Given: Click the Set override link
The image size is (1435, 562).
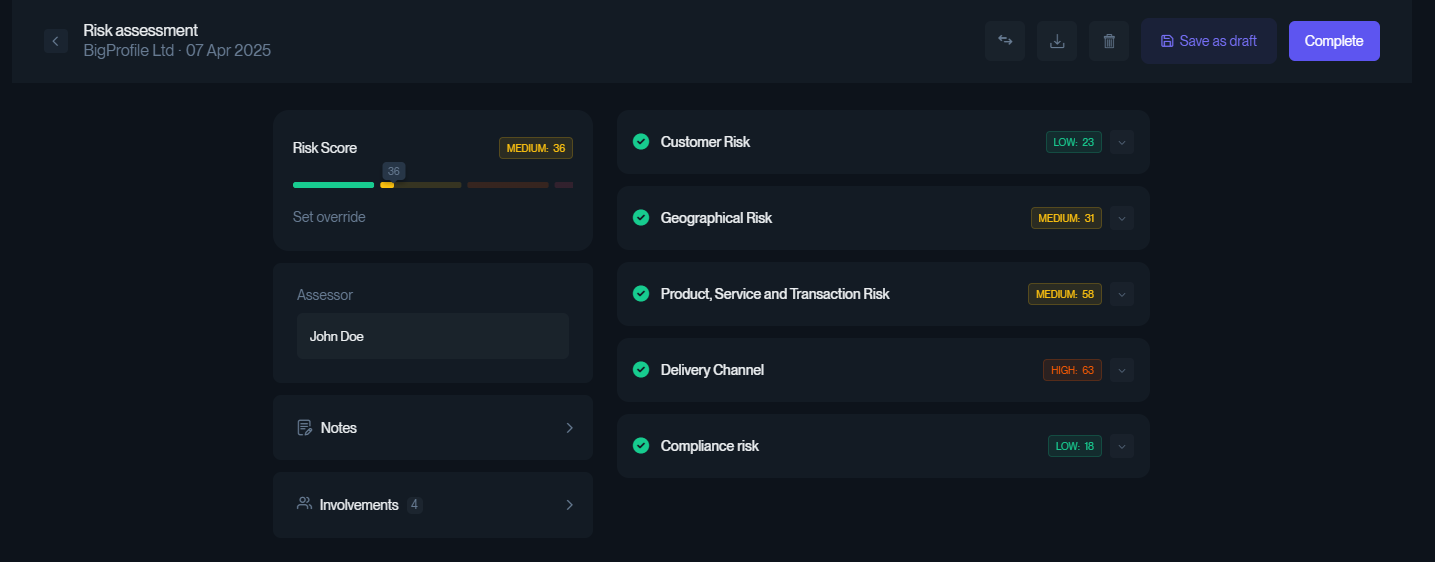Looking at the screenshot, I should pyautogui.click(x=329, y=217).
